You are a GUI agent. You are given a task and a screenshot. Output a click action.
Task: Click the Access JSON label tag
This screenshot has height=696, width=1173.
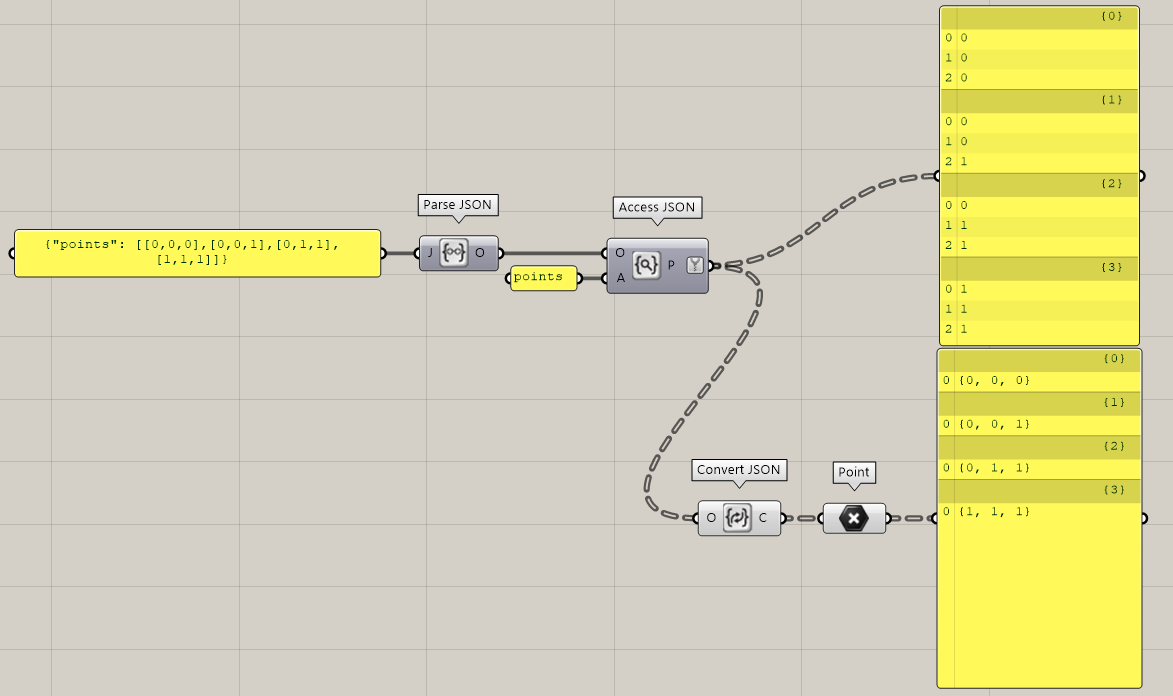(656, 207)
